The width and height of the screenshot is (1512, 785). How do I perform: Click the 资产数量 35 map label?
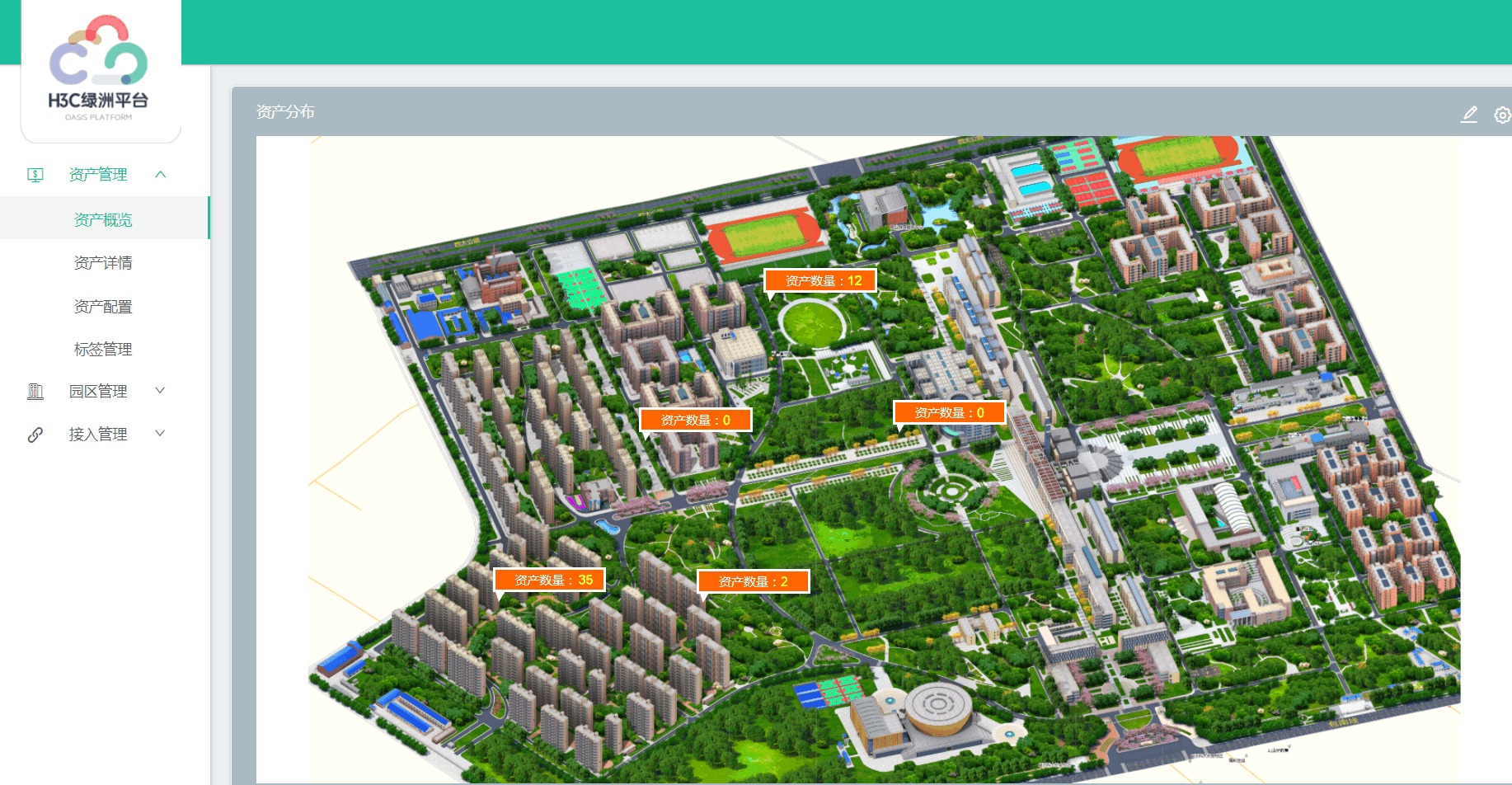click(x=550, y=581)
